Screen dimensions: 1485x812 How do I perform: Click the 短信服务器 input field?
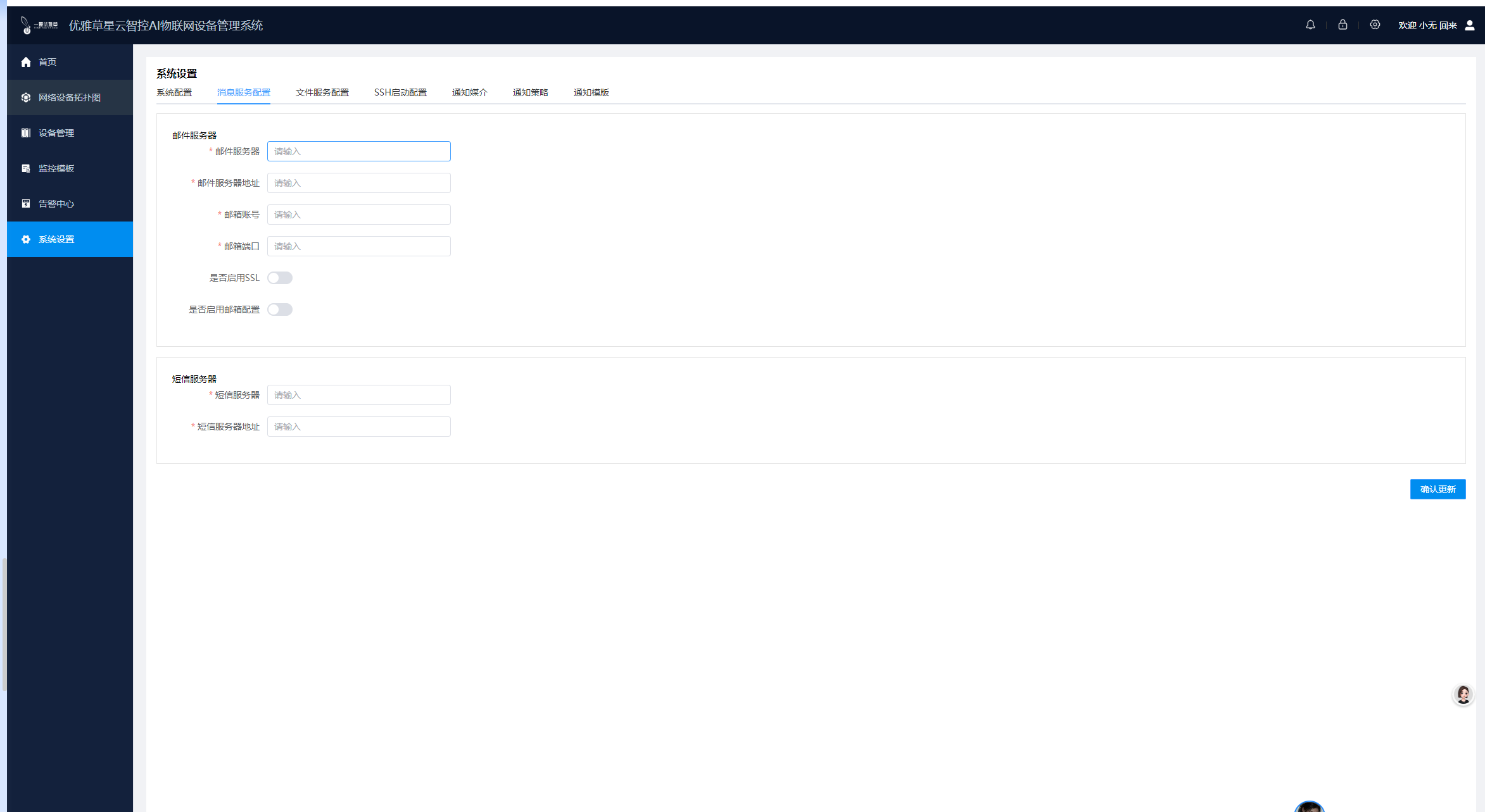point(358,395)
